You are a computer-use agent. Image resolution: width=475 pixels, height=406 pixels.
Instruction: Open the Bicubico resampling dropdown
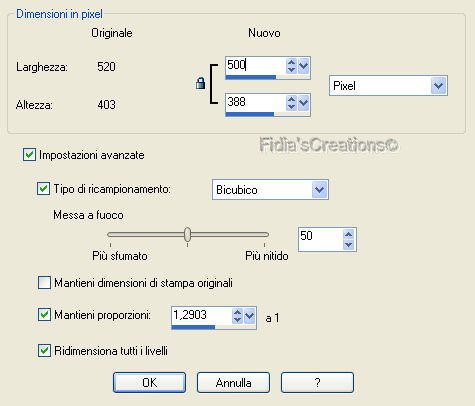click(x=319, y=190)
